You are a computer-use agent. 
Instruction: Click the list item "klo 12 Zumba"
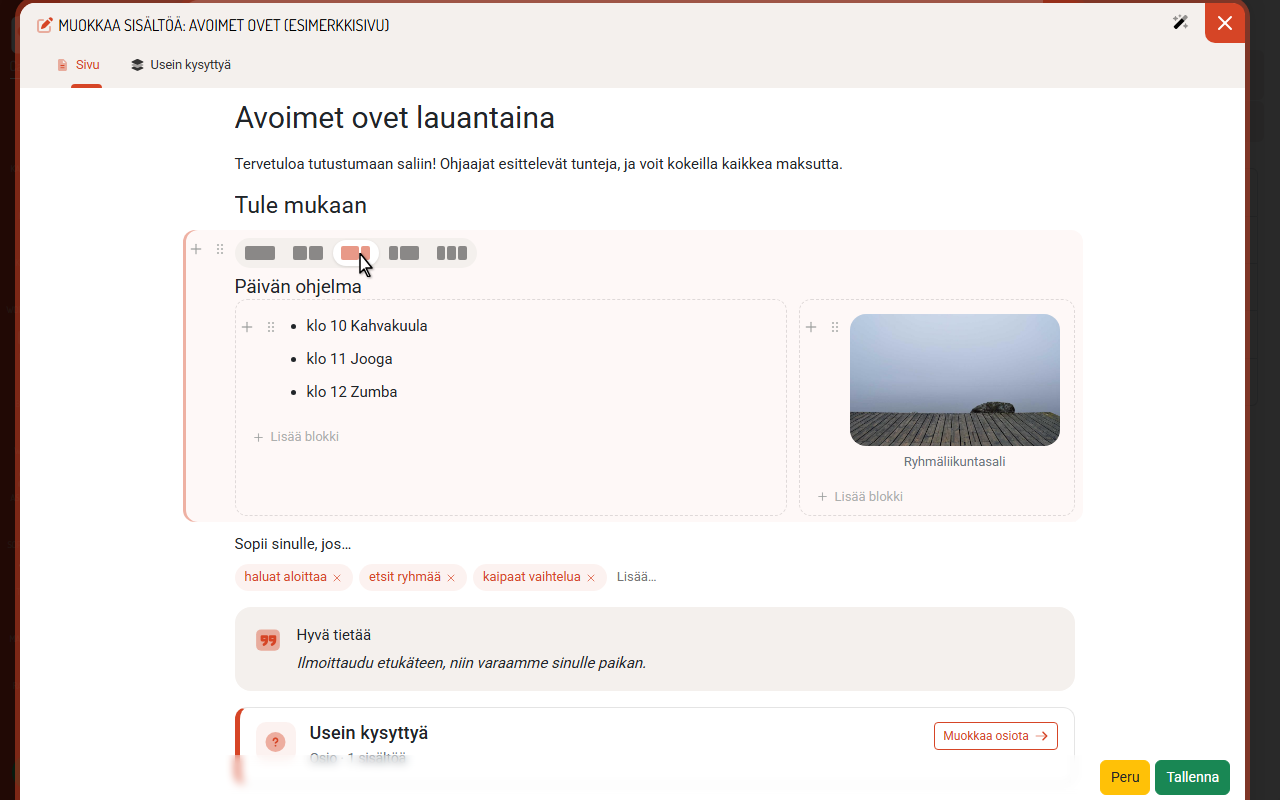point(352,392)
